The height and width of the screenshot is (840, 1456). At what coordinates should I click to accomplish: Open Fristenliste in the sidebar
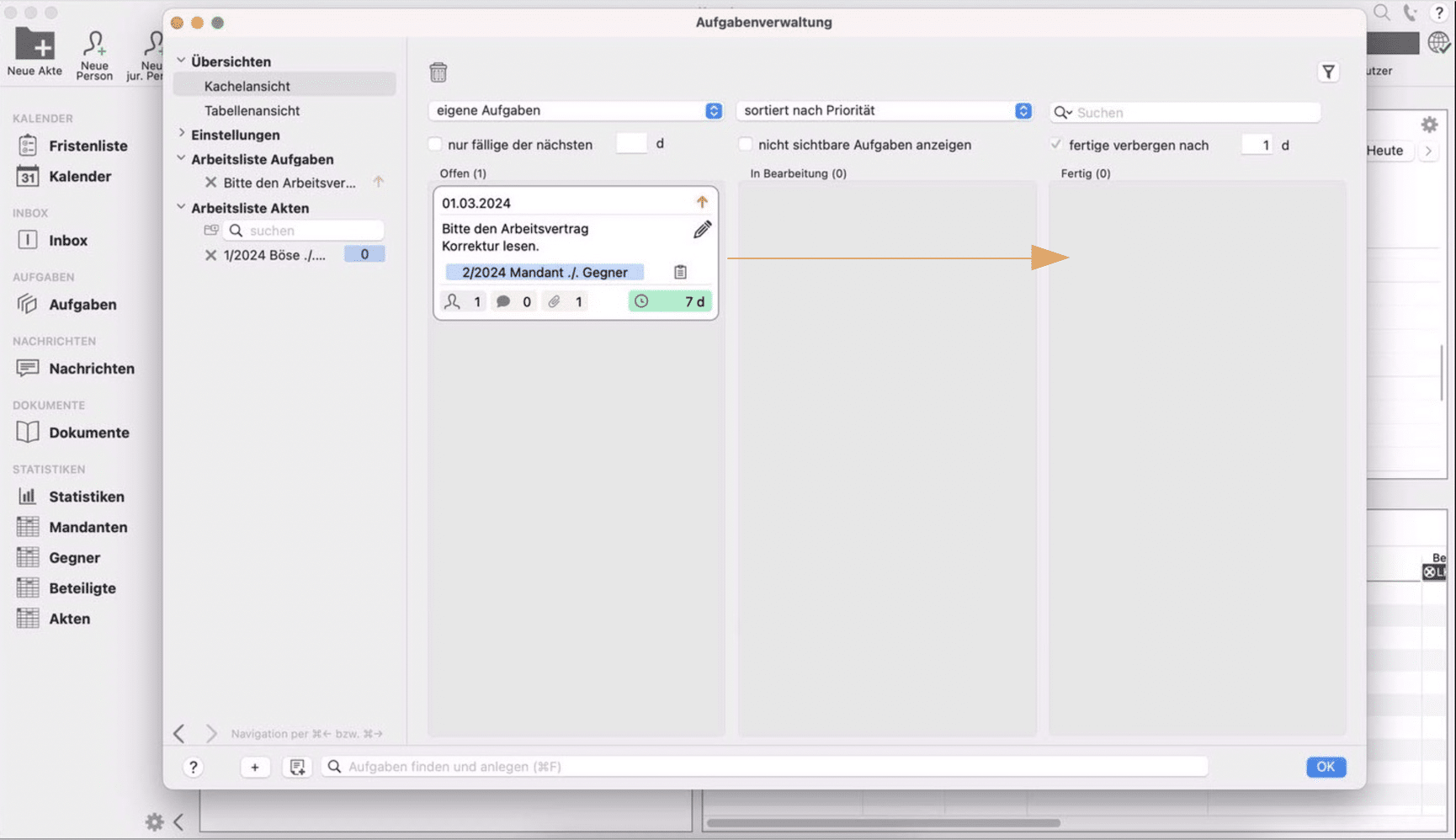(73, 146)
